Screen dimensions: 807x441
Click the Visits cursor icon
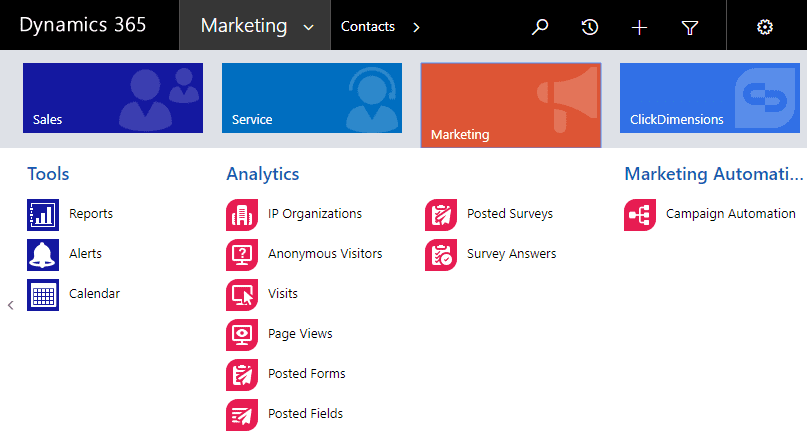242,295
